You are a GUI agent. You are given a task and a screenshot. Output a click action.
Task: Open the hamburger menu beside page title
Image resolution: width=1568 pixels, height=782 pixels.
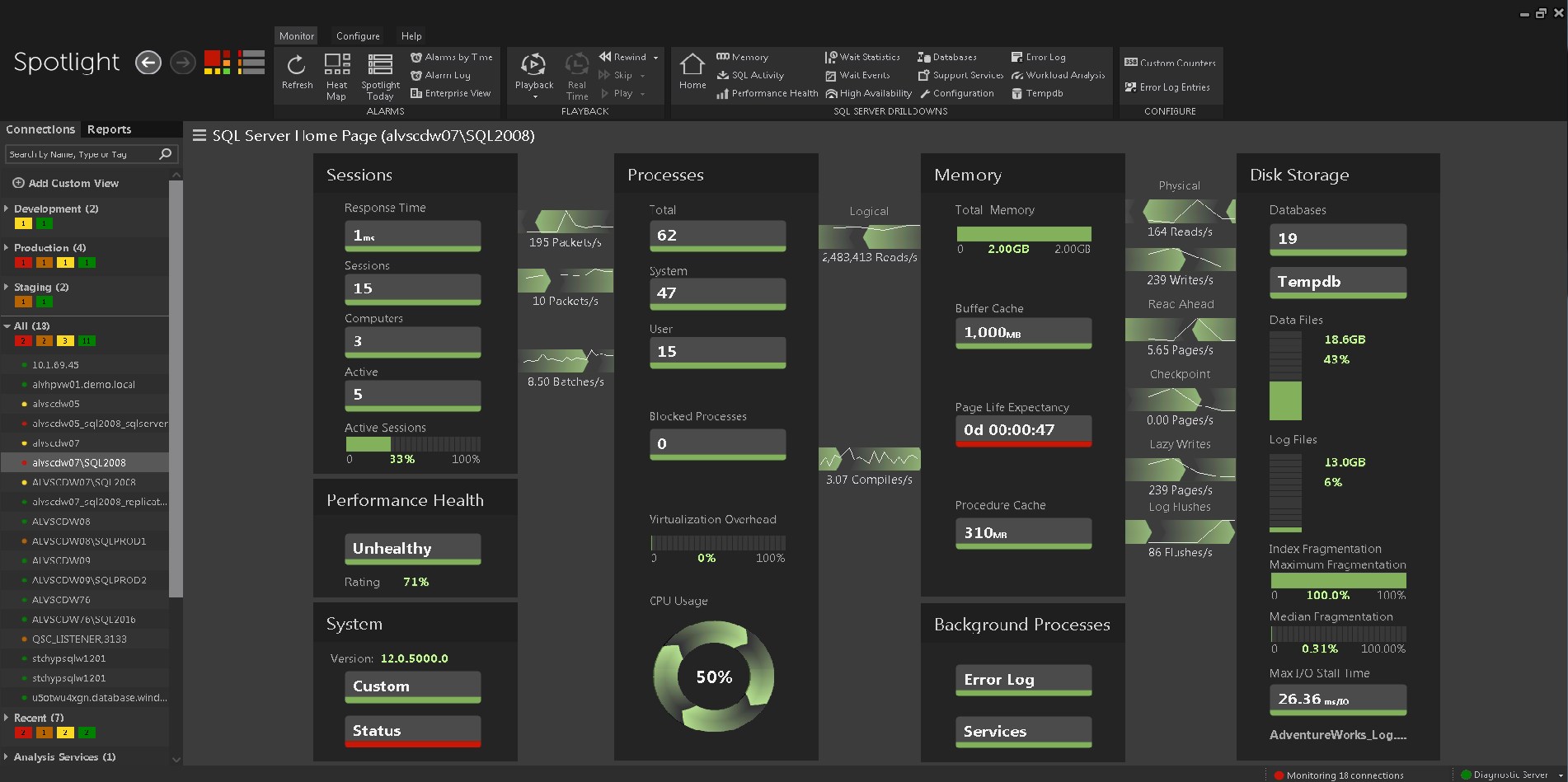pos(200,136)
